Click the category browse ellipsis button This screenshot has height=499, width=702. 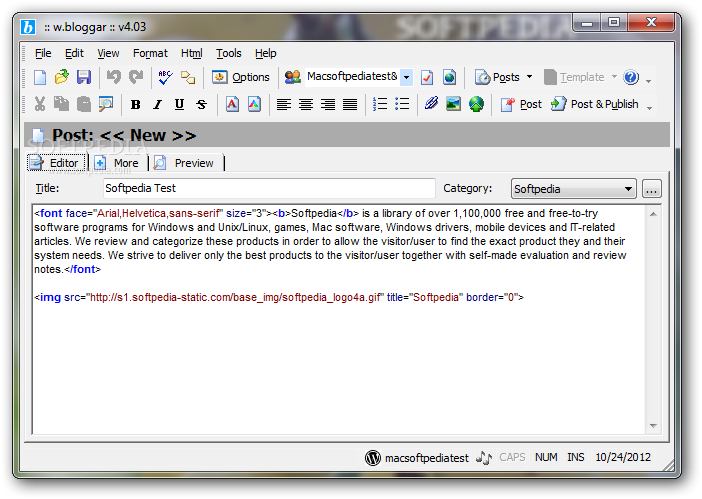pyautogui.click(x=651, y=189)
